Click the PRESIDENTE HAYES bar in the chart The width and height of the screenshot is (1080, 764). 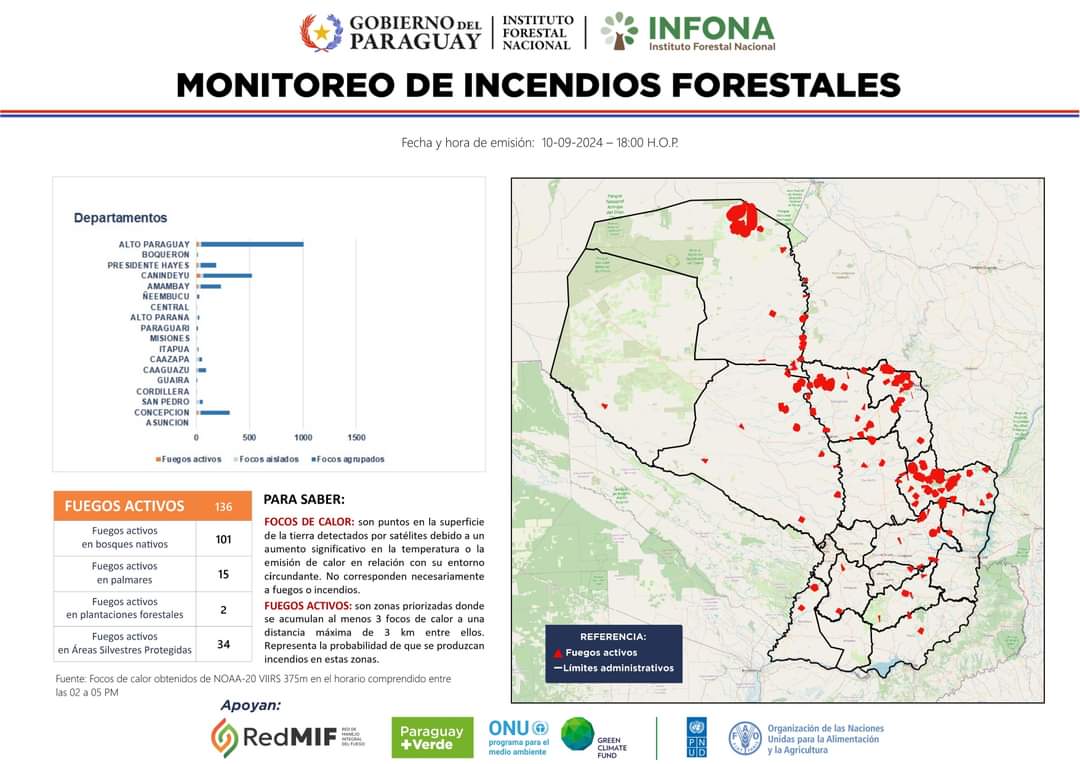coord(208,265)
